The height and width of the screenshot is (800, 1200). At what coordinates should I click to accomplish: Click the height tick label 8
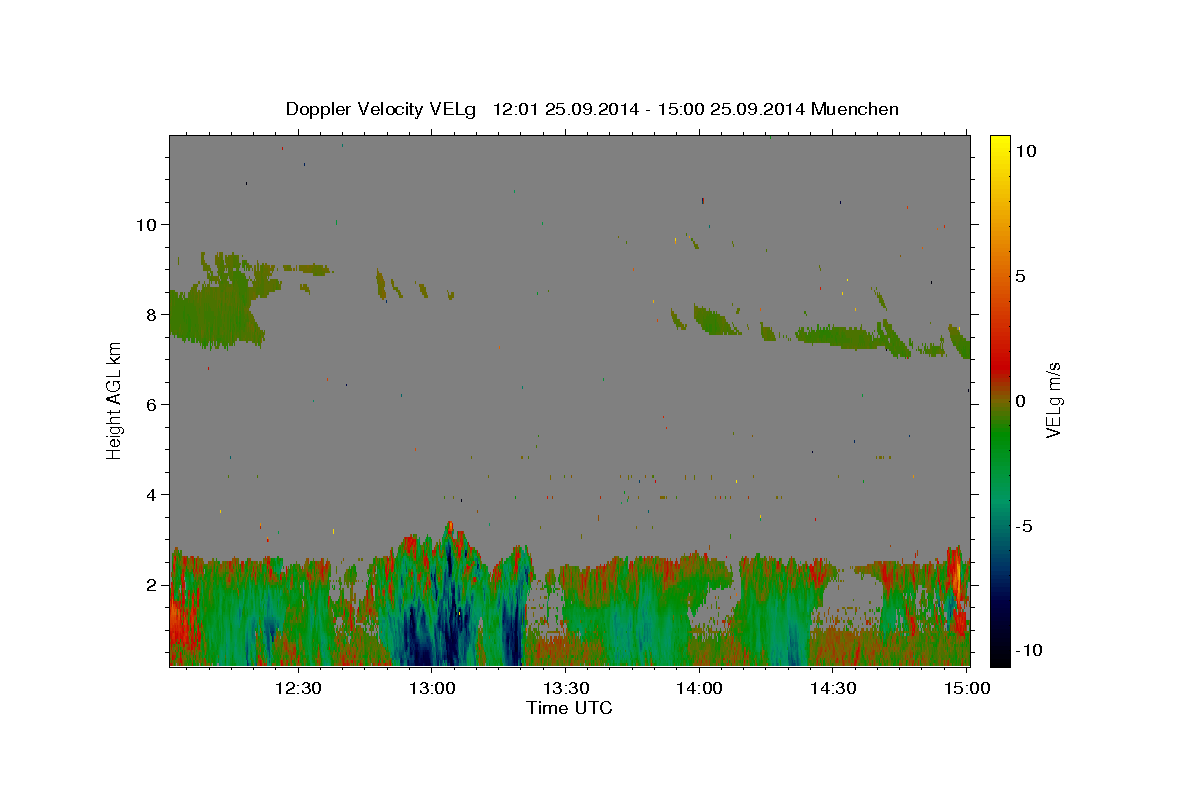coord(152,314)
